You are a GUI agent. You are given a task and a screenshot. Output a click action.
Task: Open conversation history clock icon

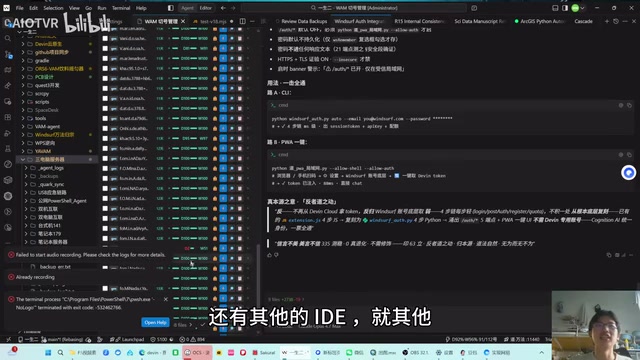coord(616,21)
